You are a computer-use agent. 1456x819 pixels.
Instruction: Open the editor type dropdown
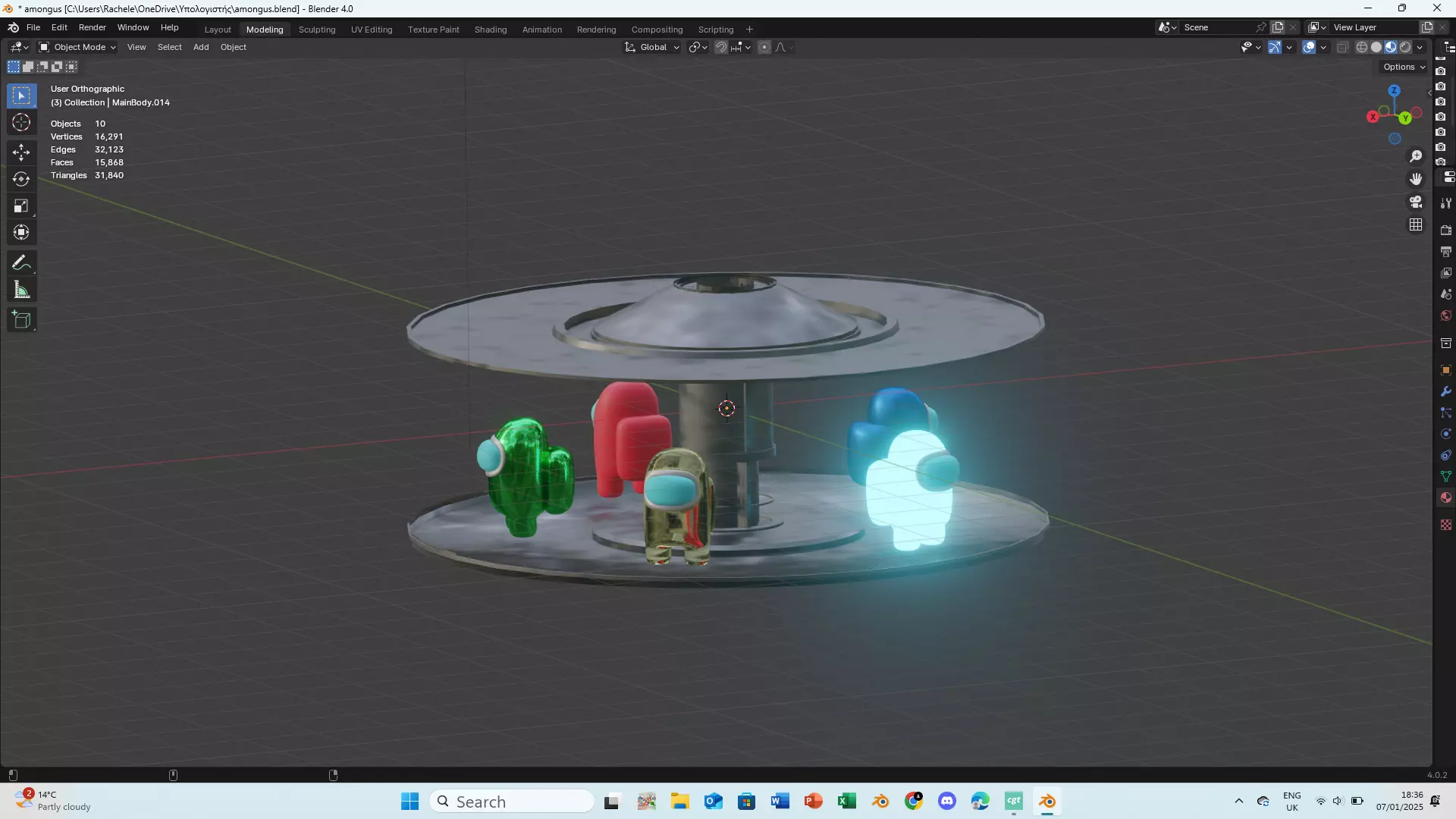[x=20, y=47]
